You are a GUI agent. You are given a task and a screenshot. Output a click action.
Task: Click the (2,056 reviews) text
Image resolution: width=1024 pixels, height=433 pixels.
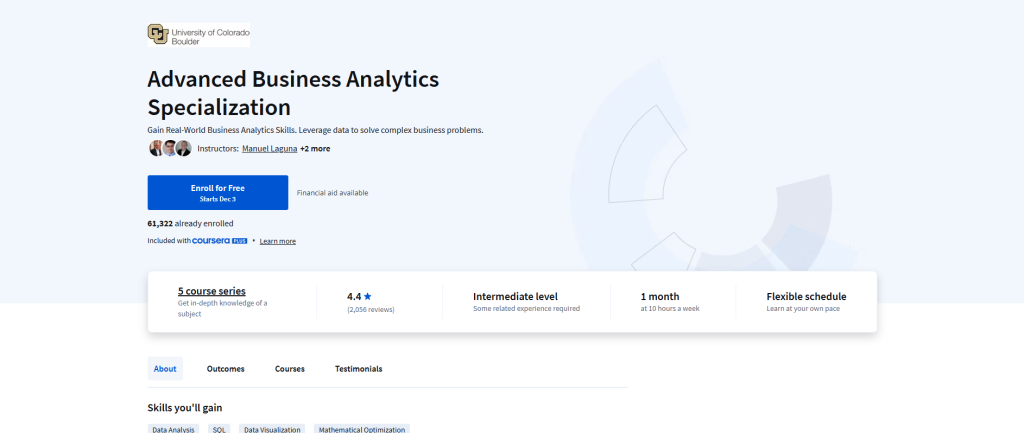(x=370, y=310)
